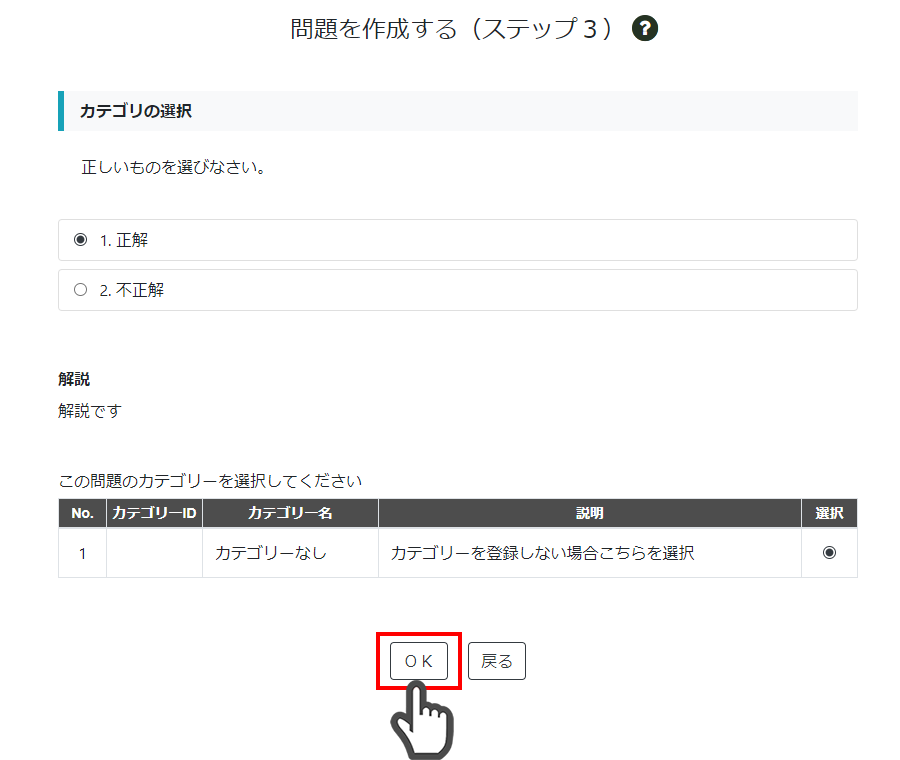The image size is (900, 760).
Task: Click the text 正しいものを選びなさい。
Action: pyautogui.click(x=173, y=167)
